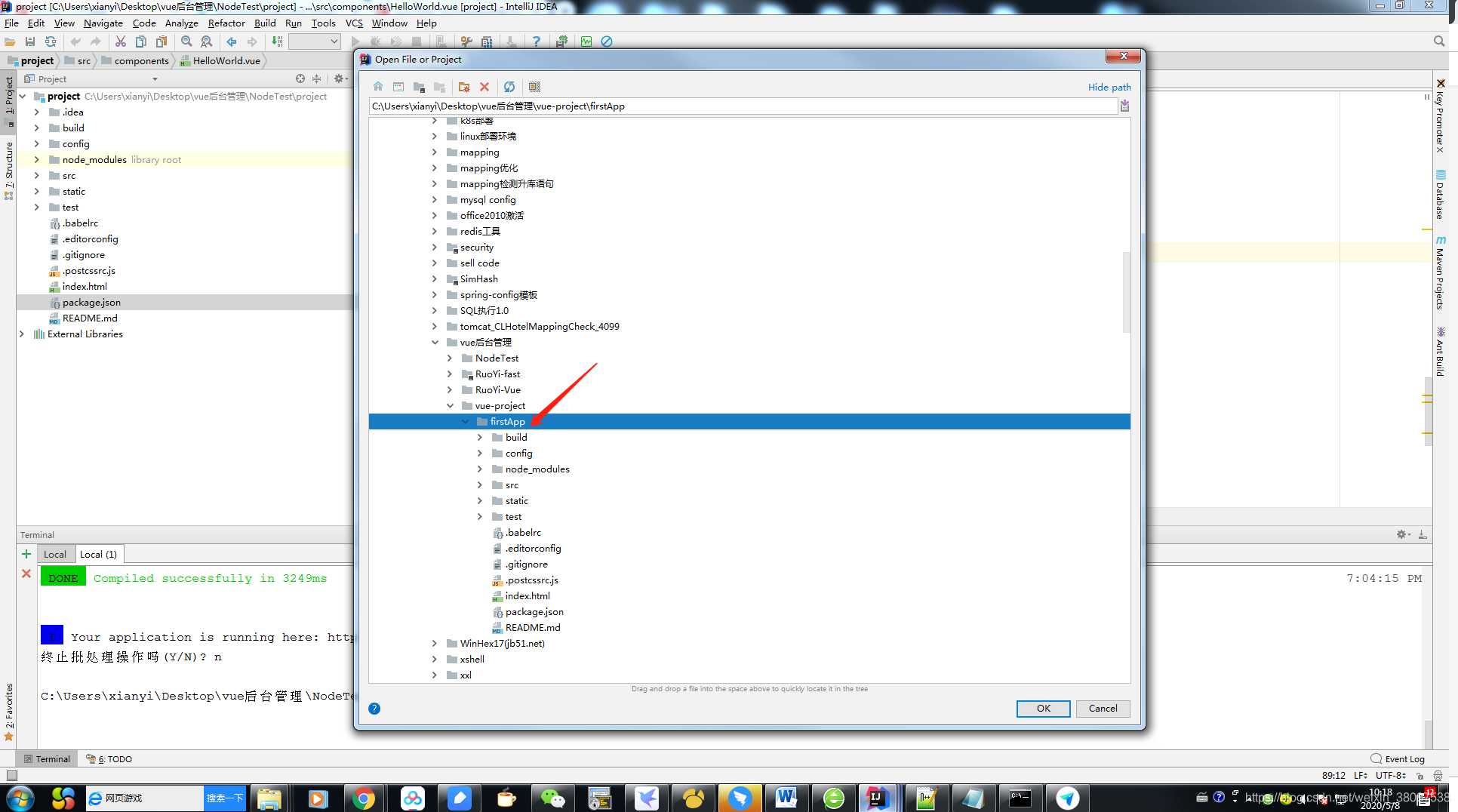Click the Home directory icon in dialog

pos(378,87)
